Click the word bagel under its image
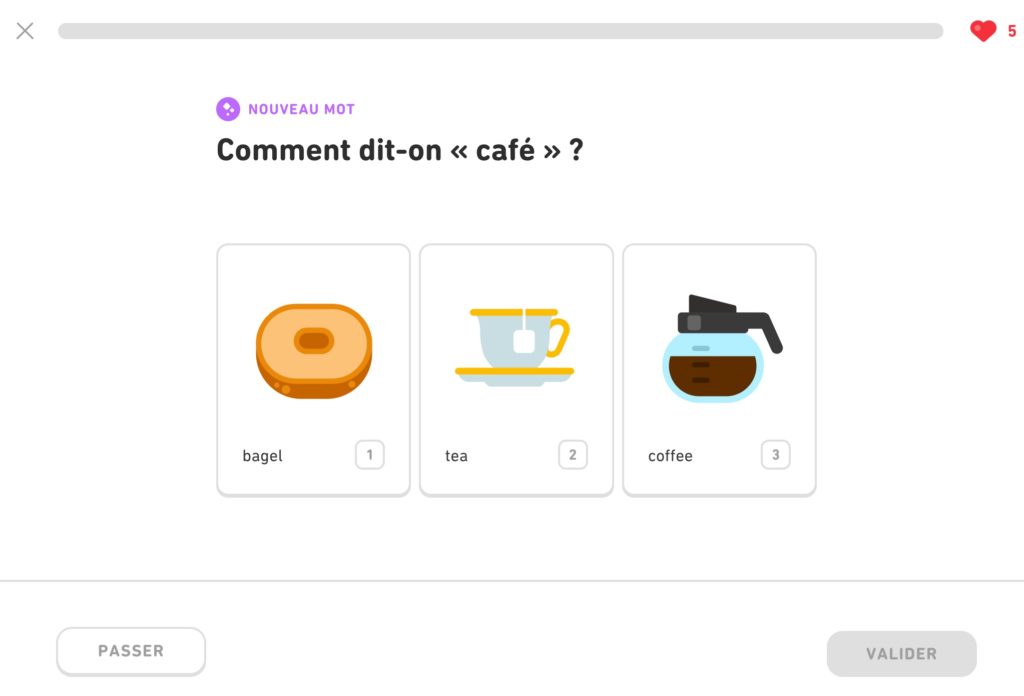The image size is (1024, 696). click(x=262, y=455)
